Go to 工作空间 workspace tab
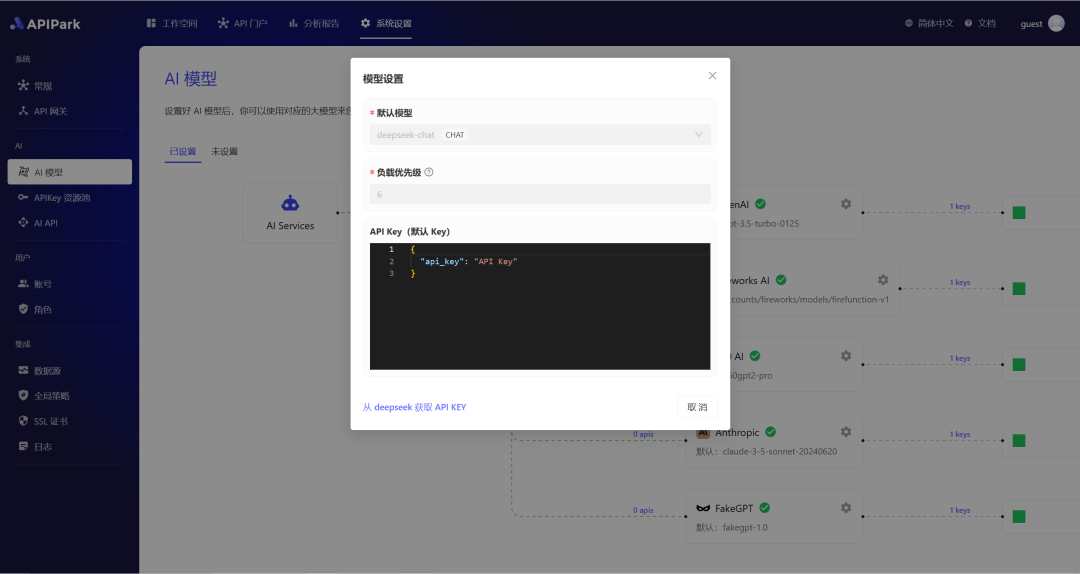Viewport: 1080px width, 574px height. click(x=172, y=23)
